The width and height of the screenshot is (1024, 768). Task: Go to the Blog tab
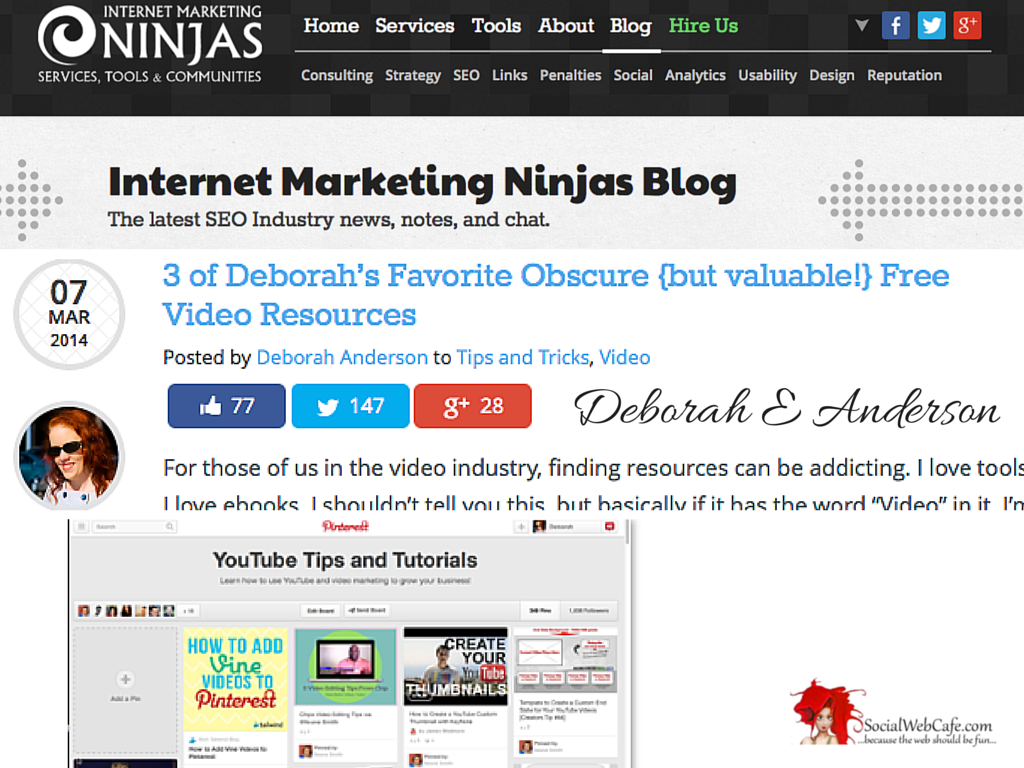[x=631, y=26]
